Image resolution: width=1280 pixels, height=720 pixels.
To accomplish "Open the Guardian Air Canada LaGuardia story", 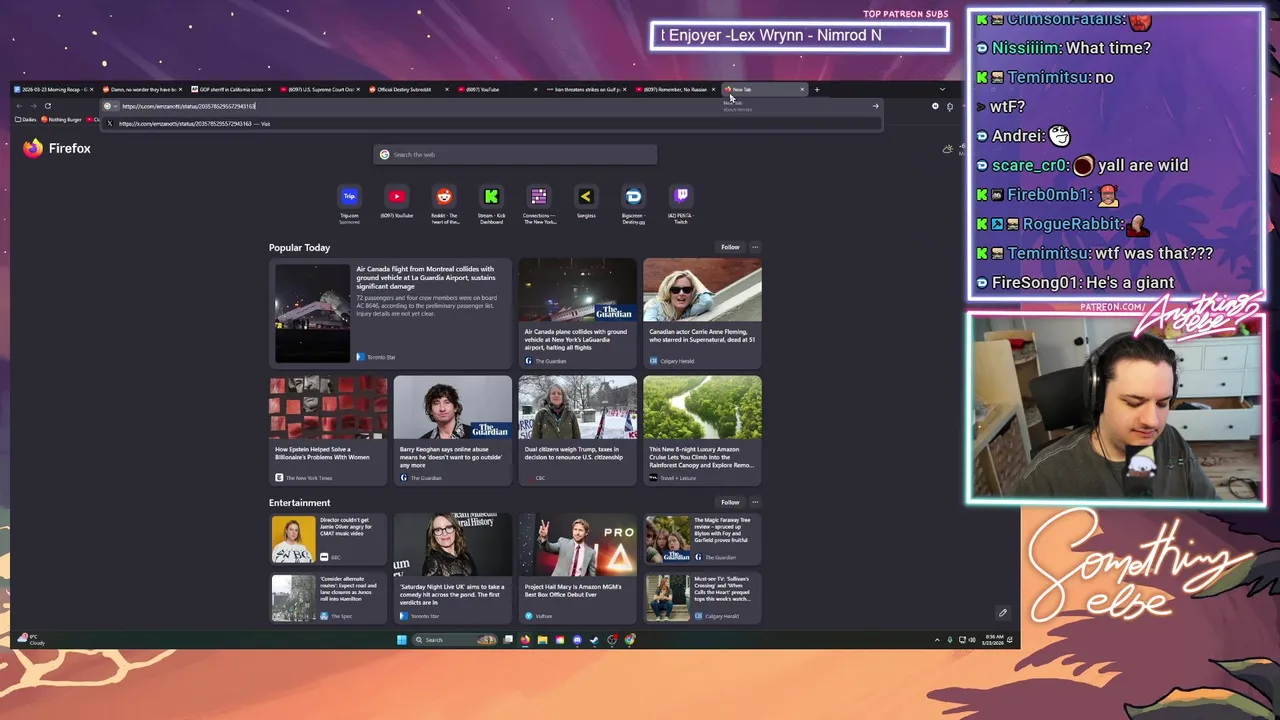I will pos(577,313).
